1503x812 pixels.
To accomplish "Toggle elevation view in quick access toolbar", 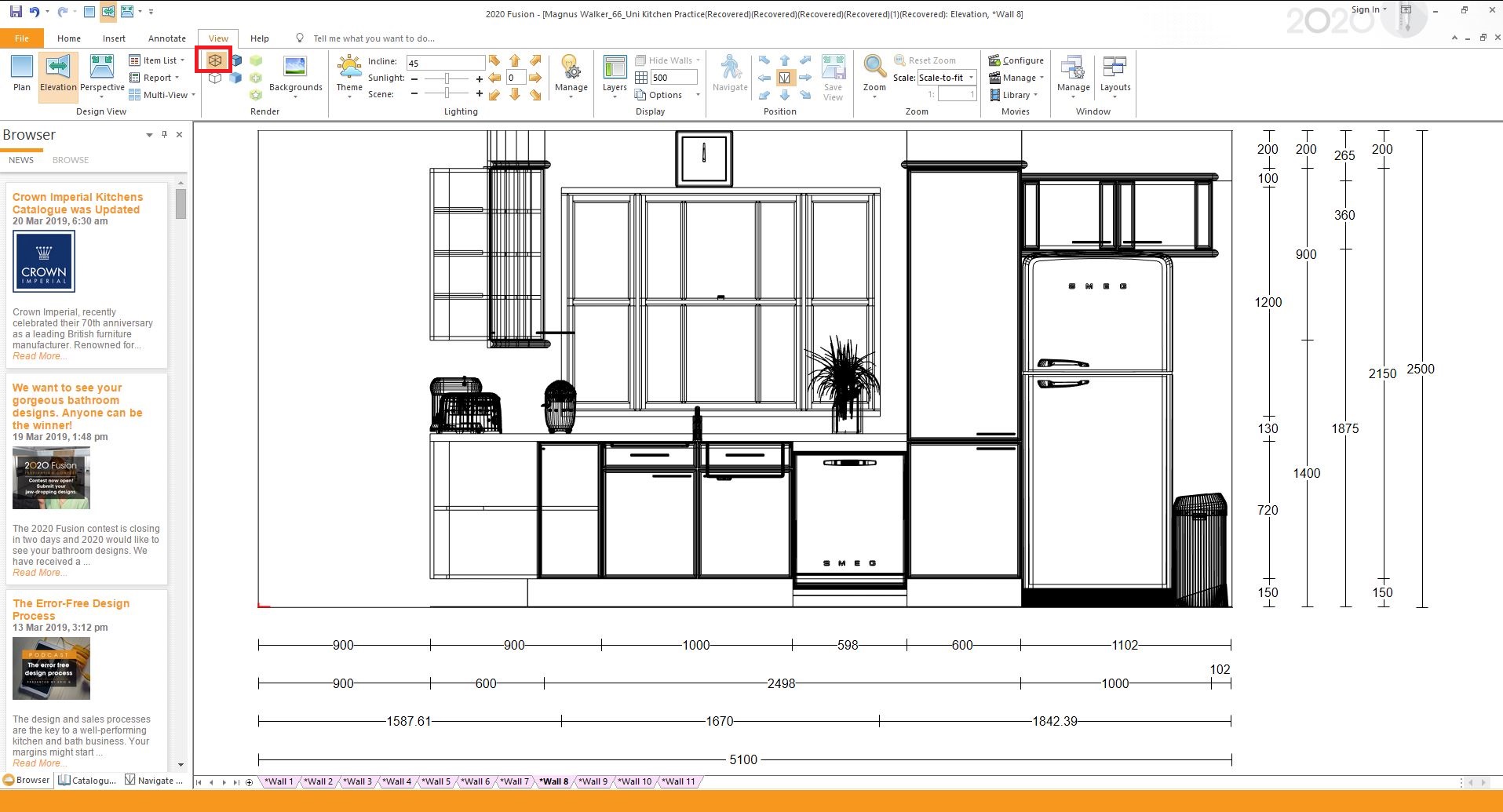I will [x=108, y=12].
